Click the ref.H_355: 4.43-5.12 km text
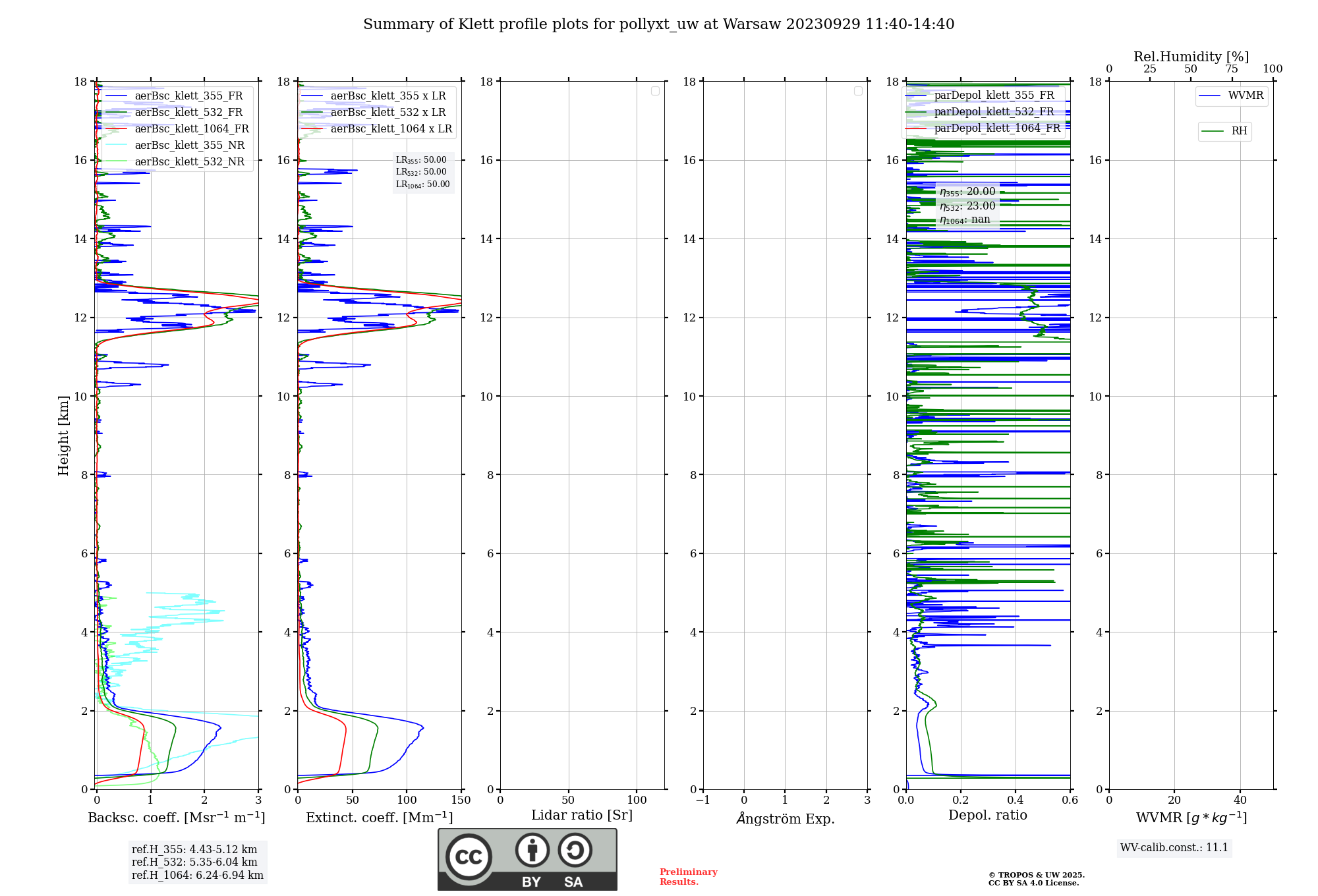 click(194, 850)
